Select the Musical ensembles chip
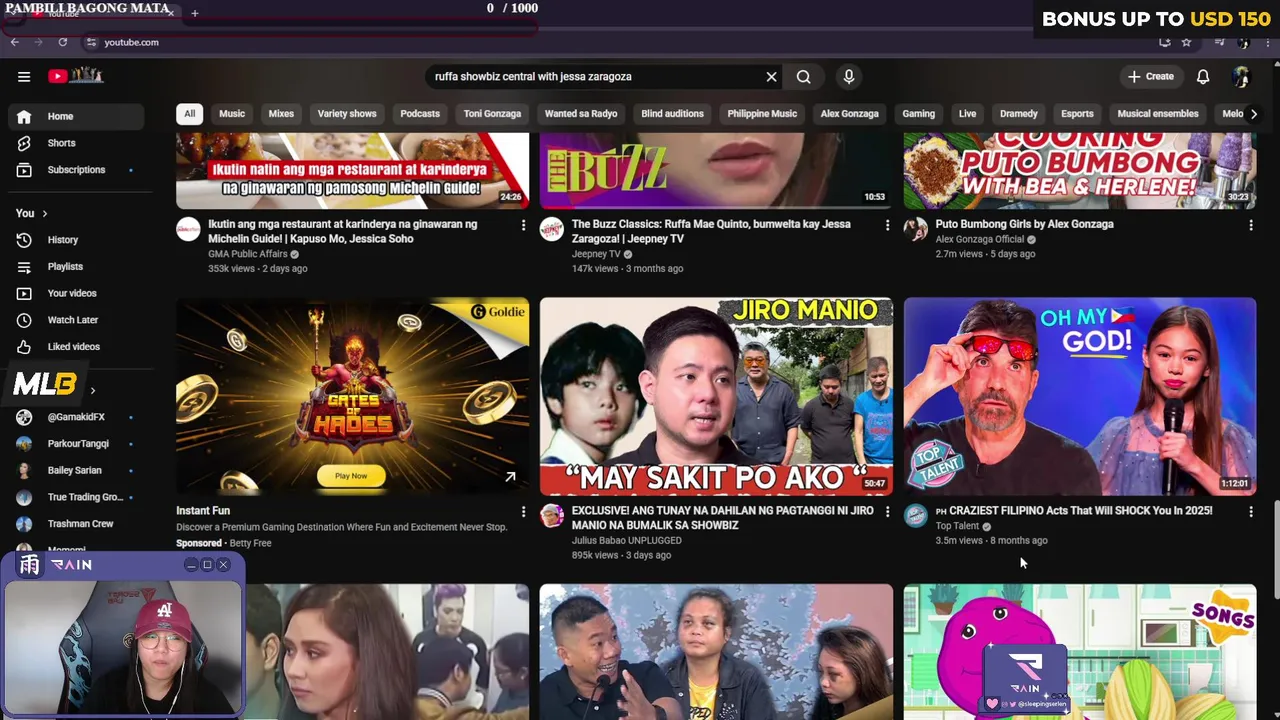Image resolution: width=1280 pixels, height=720 pixels. (1158, 114)
